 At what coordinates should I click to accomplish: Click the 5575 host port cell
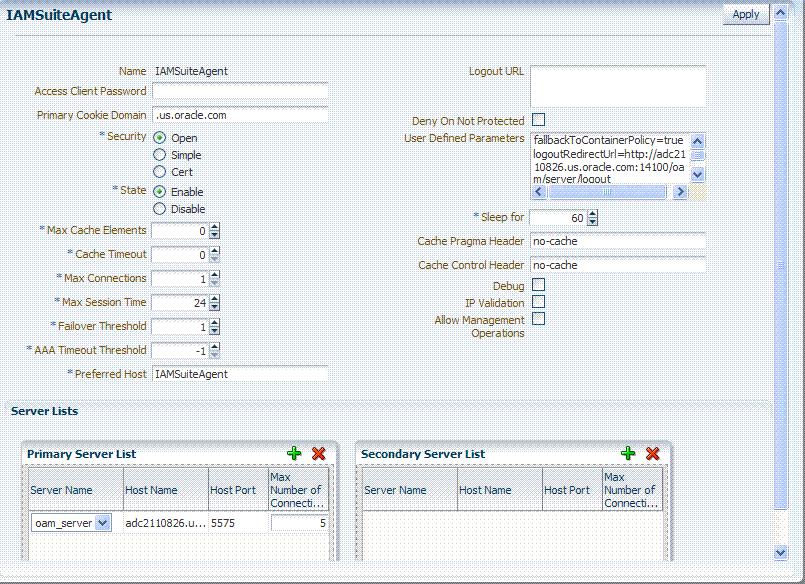pos(238,523)
